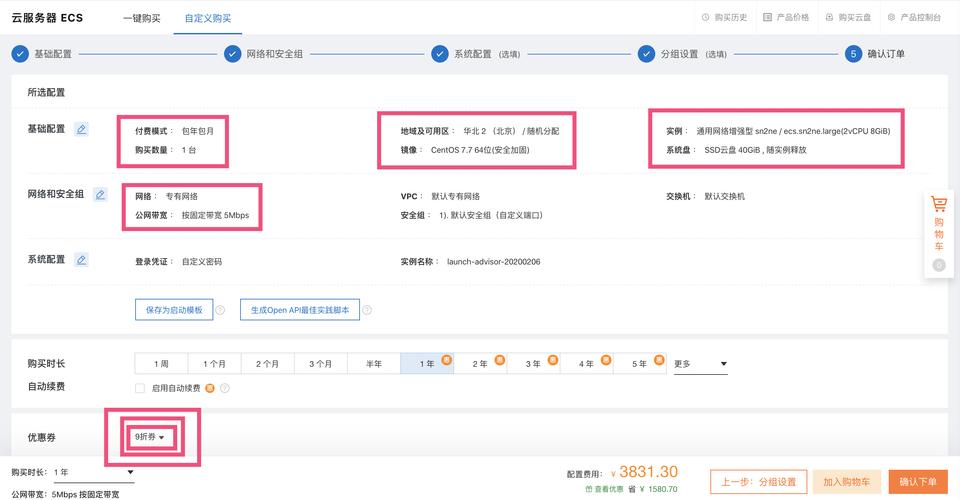
Task: Open the 购买云盘 link
Action: click(x=854, y=17)
